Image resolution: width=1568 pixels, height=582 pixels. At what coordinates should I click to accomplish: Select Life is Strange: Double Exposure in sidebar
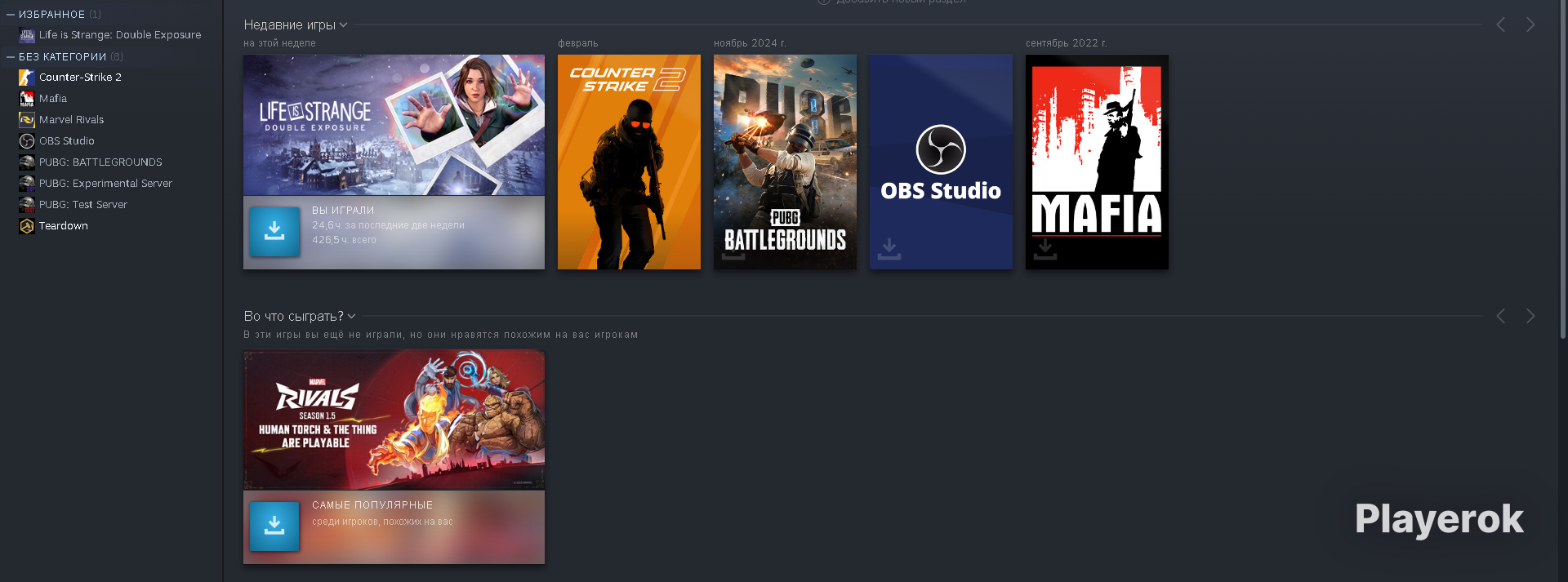(x=120, y=35)
